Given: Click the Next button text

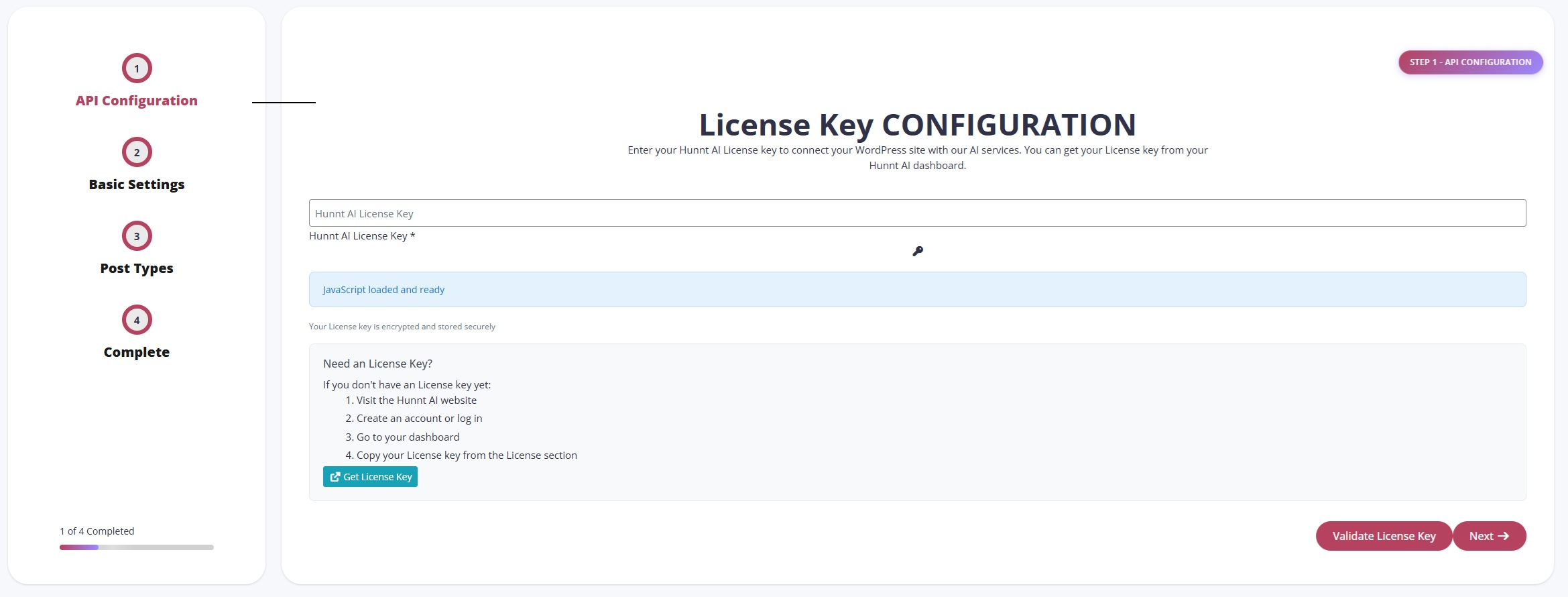Looking at the screenshot, I should [x=1481, y=536].
